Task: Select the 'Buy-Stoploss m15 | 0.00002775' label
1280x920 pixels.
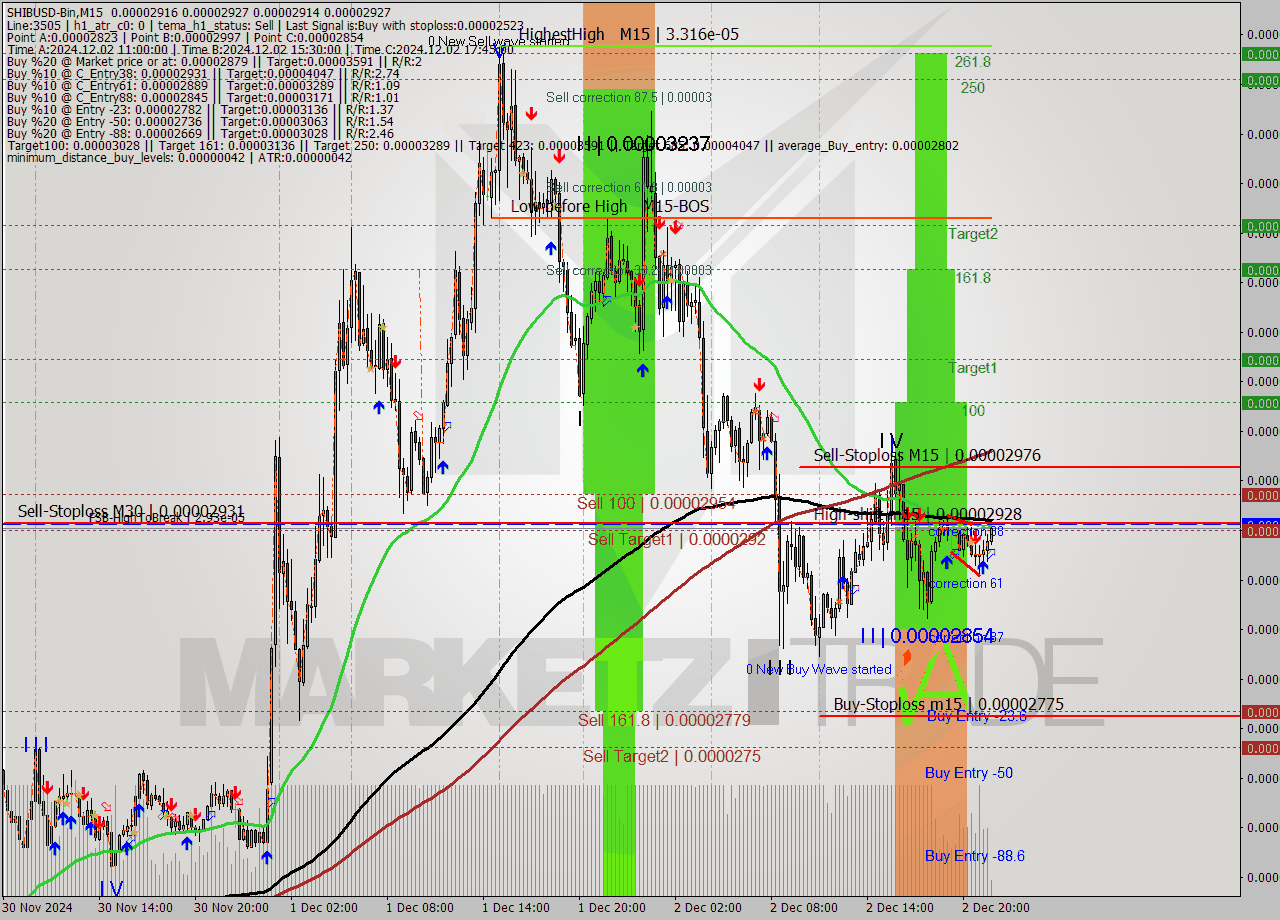Action: tap(949, 704)
